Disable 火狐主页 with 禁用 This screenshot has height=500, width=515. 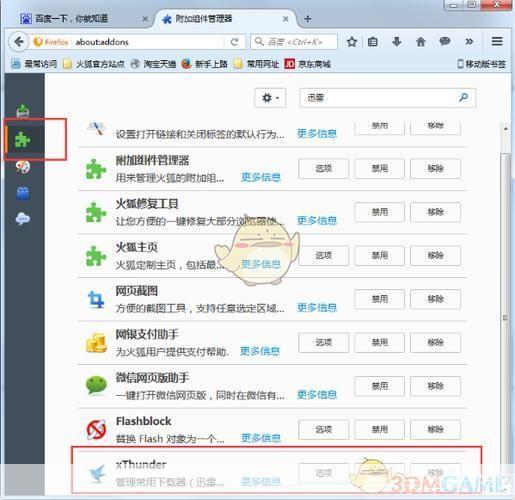tap(380, 255)
